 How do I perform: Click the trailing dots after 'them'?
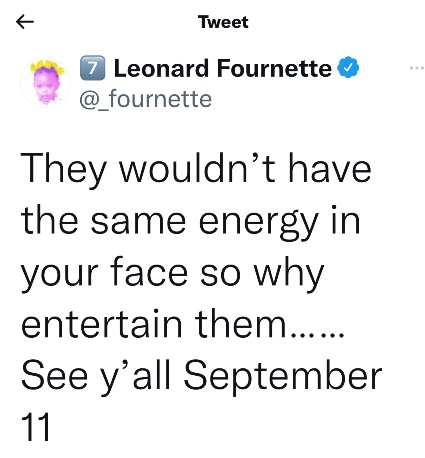tap(317, 335)
